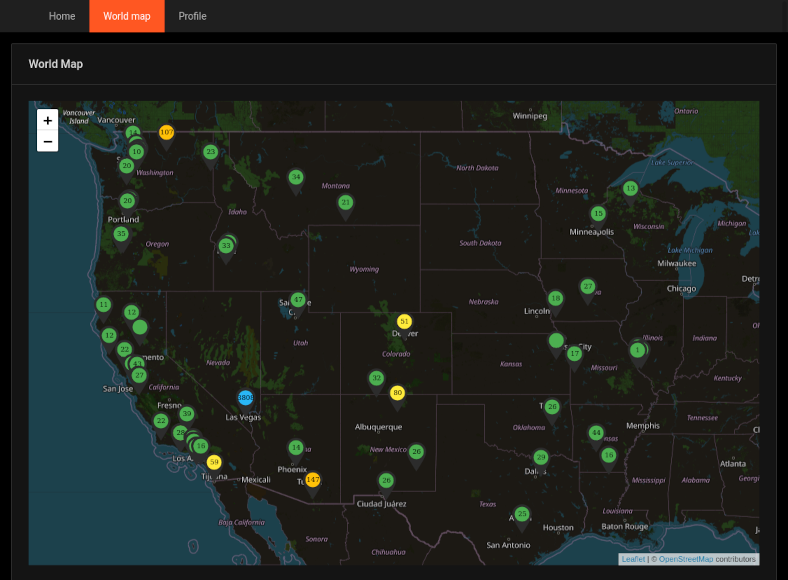Viewport: 788px width, 580px height.
Task: Zoom in the map
Action: click(x=48, y=120)
